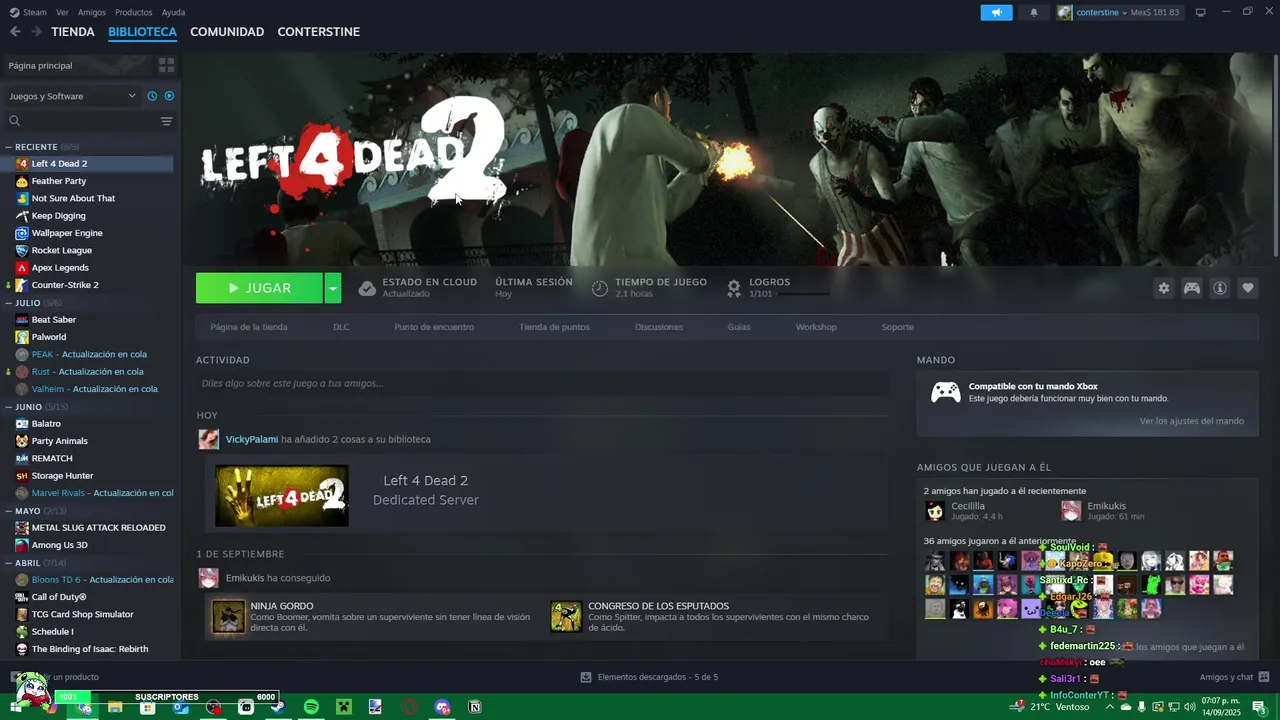
Task: Click Apex Legends icon in library list
Action: [22, 268]
